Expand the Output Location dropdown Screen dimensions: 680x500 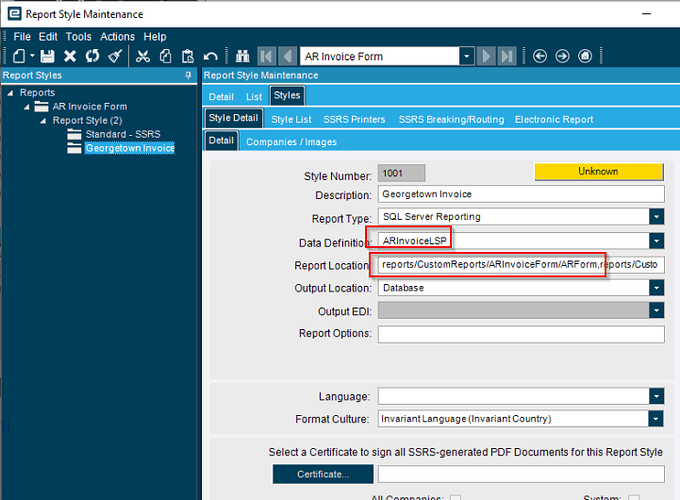[656, 288]
